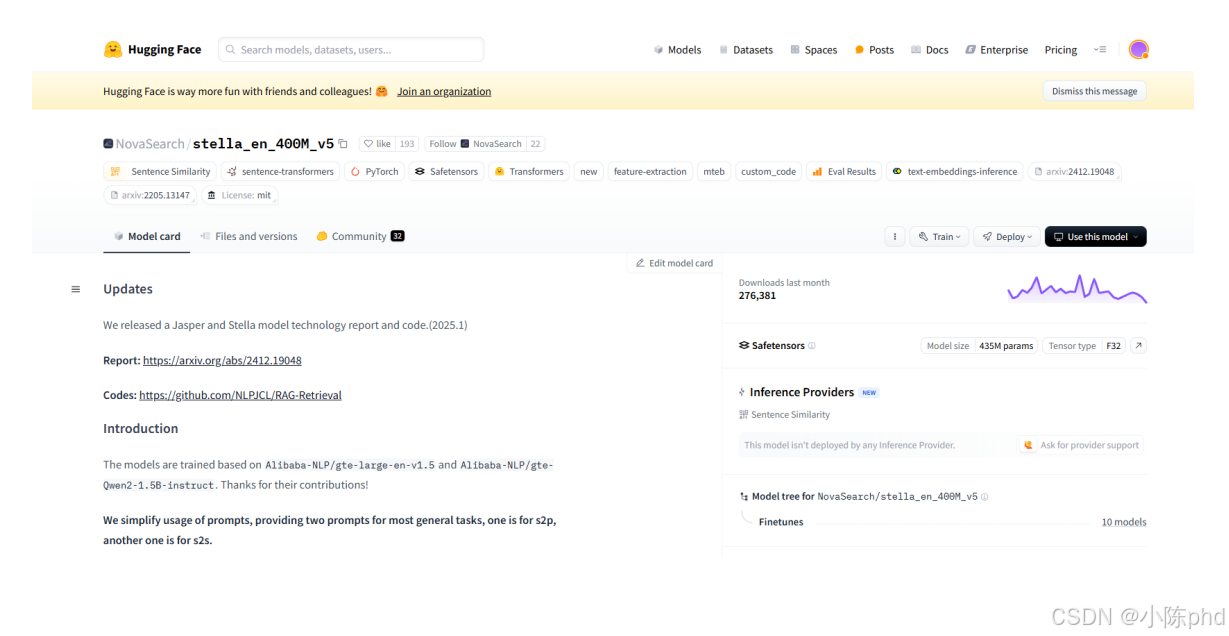Click the F32 tensor type badge
Screen dimensions: 1229x636
tap(1113, 346)
